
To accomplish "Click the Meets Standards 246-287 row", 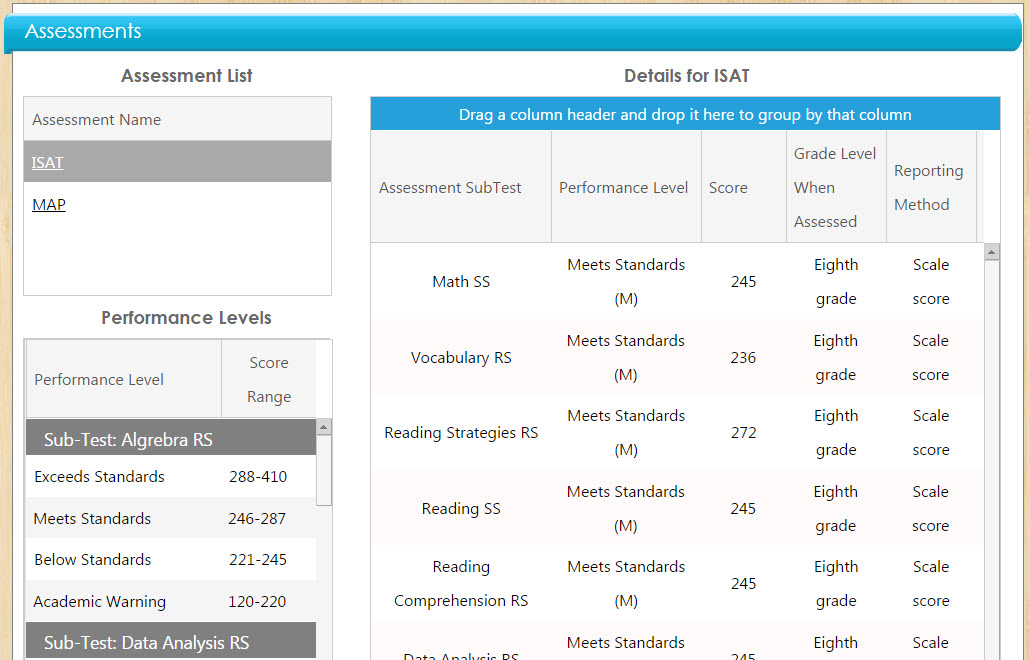I will pos(171,518).
